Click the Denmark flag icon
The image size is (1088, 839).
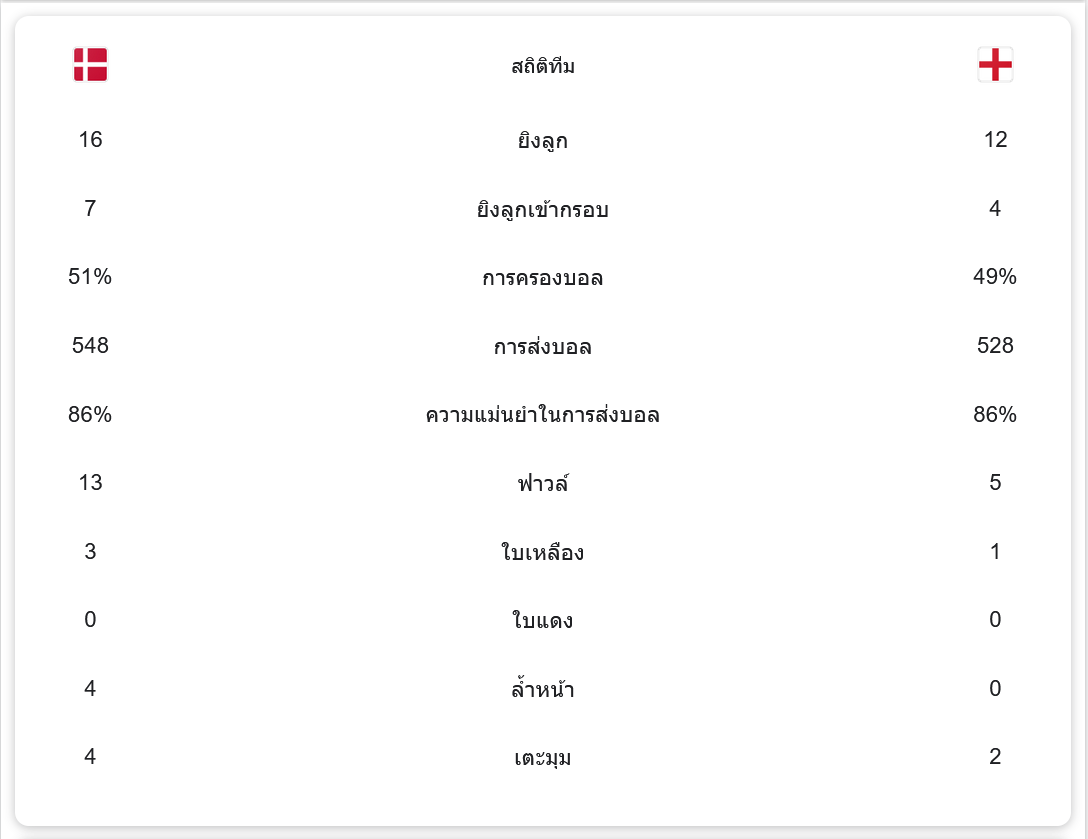tap(90, 65)
